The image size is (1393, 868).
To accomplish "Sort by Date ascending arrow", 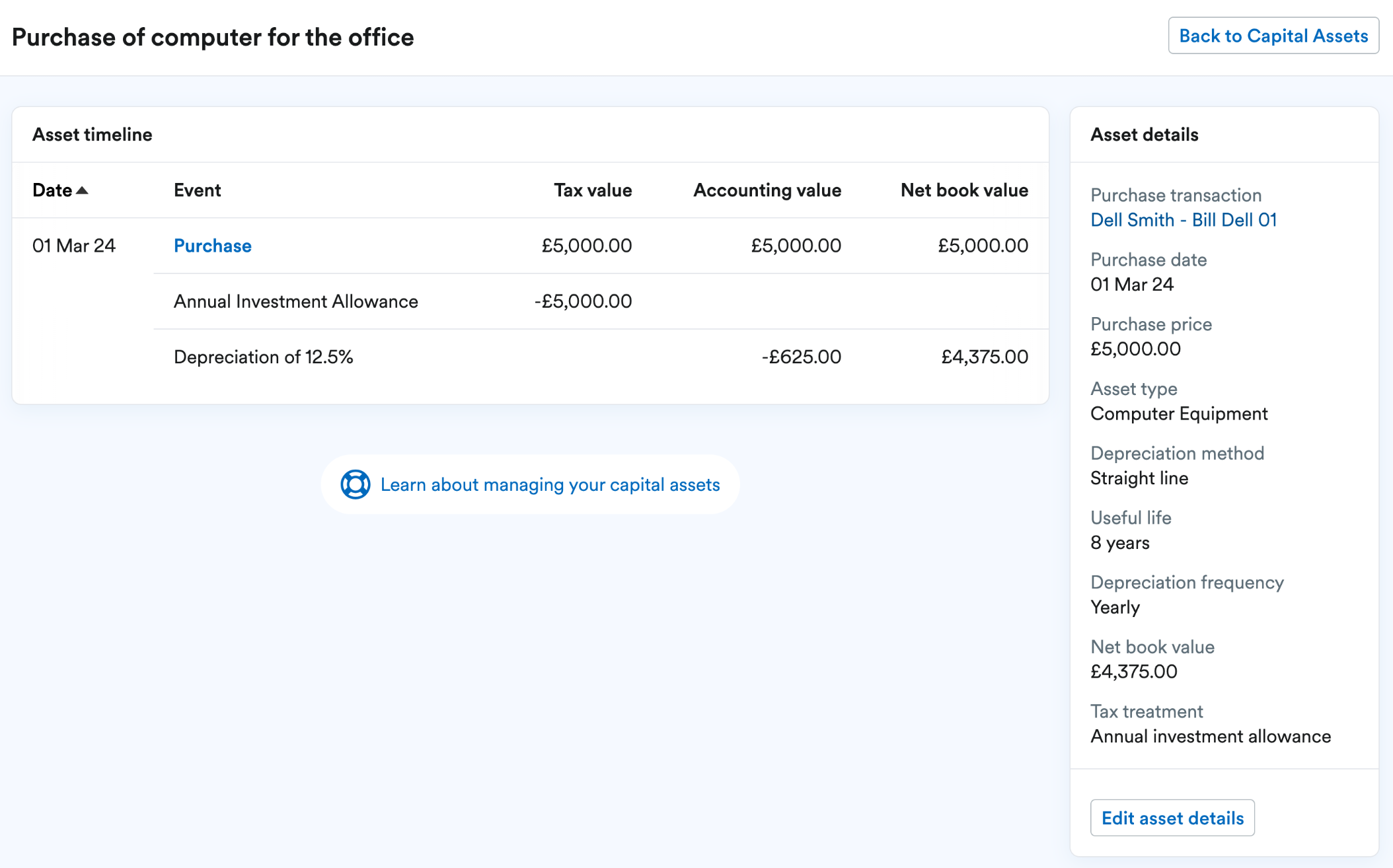I will tap(82, 190).
